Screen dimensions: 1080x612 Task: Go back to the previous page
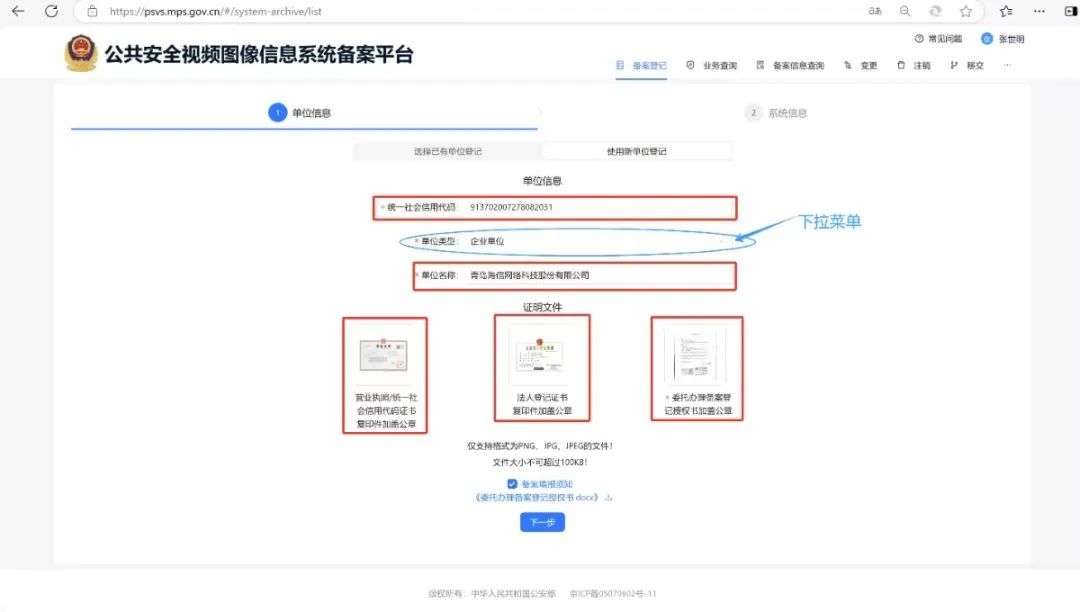point(18,11)
